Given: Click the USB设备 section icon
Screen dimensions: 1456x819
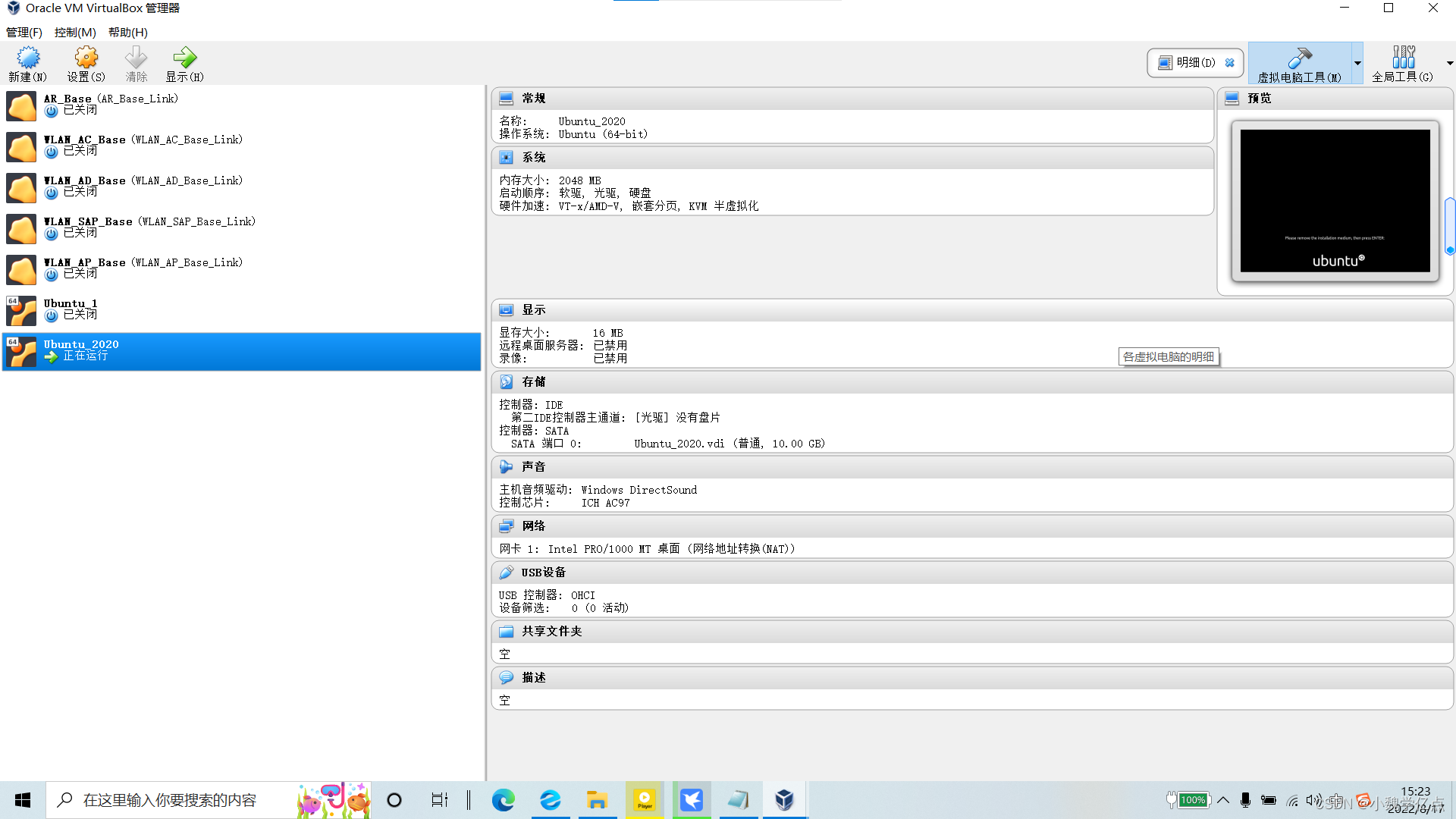Looking at the screenshot, I should (x=506, y=573).
